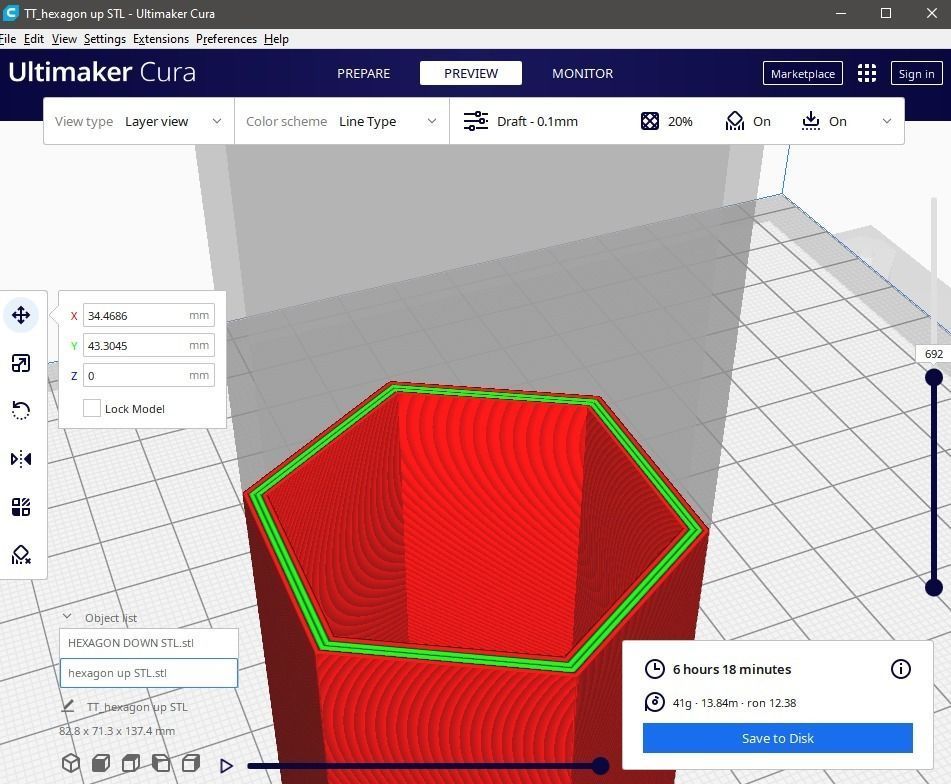951x784 pixels.
Task: Click the print info circle icon
Action: click(901, 669)
